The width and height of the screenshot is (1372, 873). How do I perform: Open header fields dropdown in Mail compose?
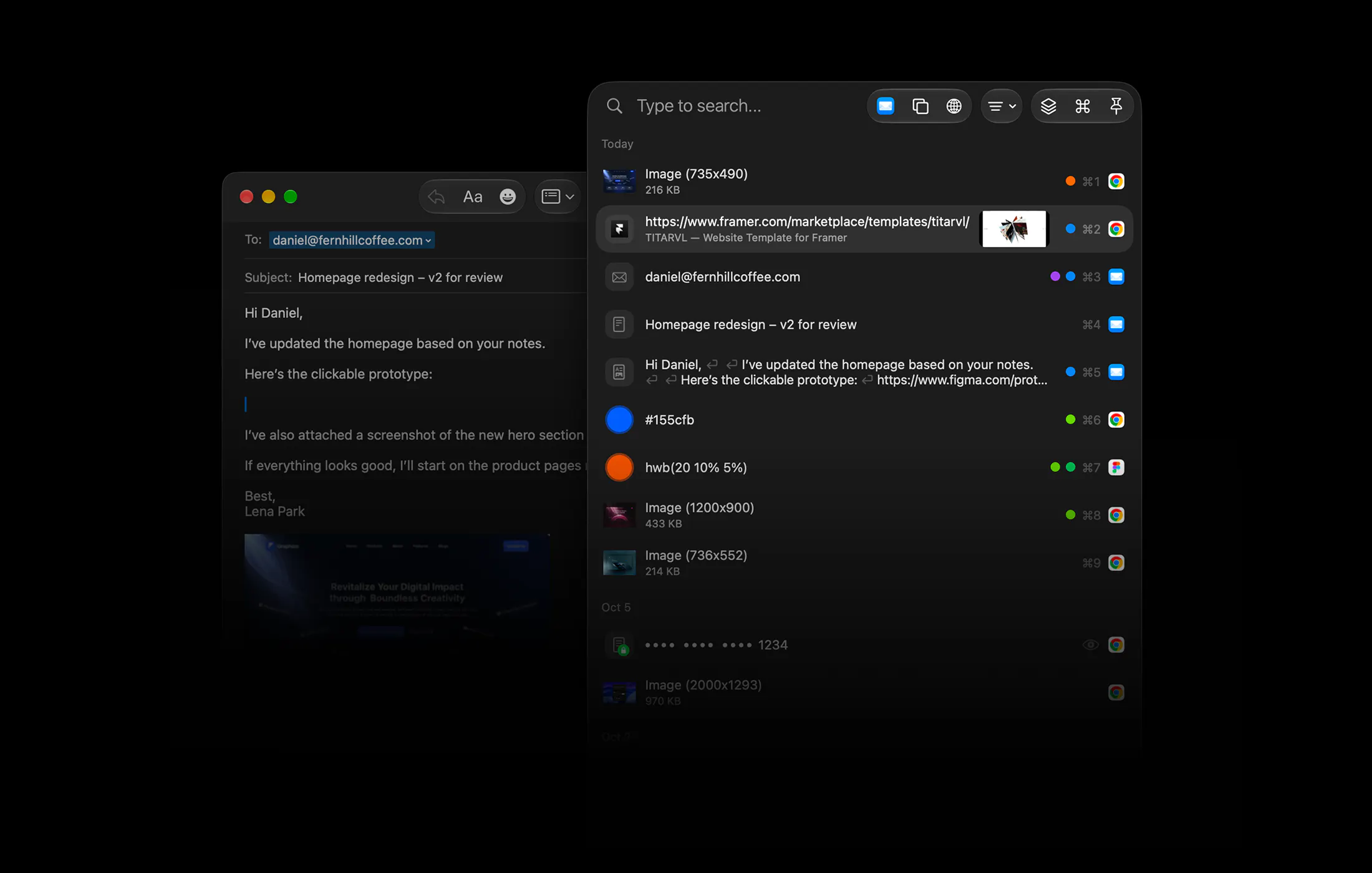pyautogui.click(x=558, y=197)
